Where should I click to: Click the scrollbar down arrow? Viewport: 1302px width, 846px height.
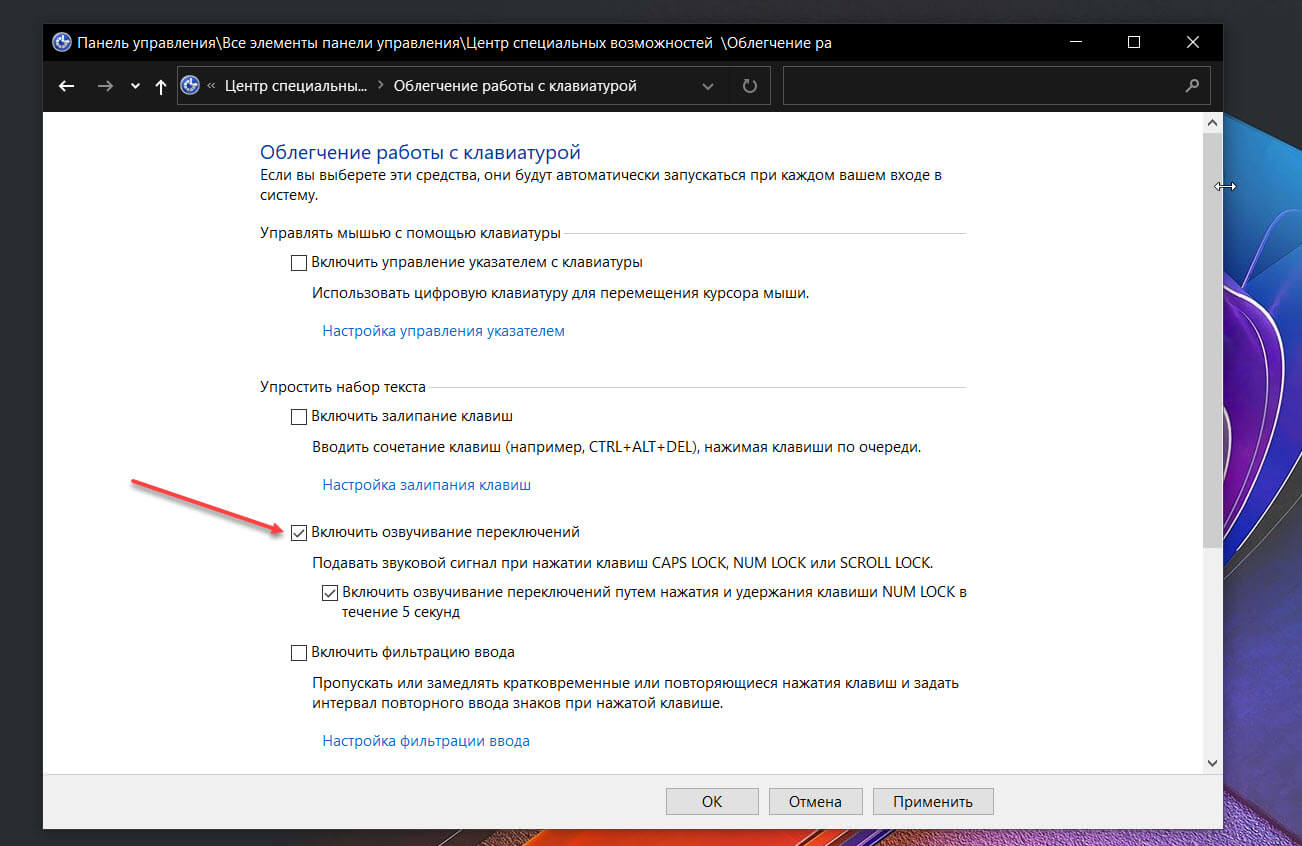(1213, 763)
